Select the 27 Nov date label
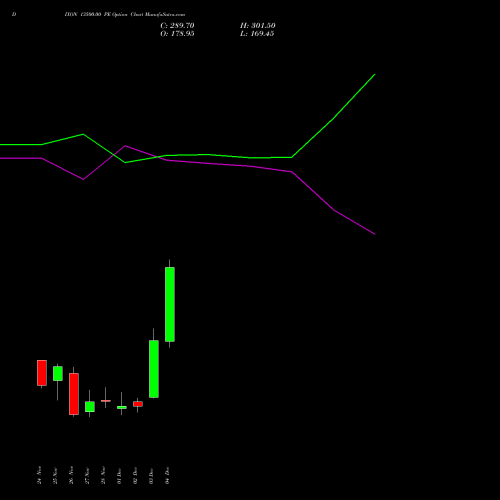This screenshot has width=500, height=500. pos(87,476)
